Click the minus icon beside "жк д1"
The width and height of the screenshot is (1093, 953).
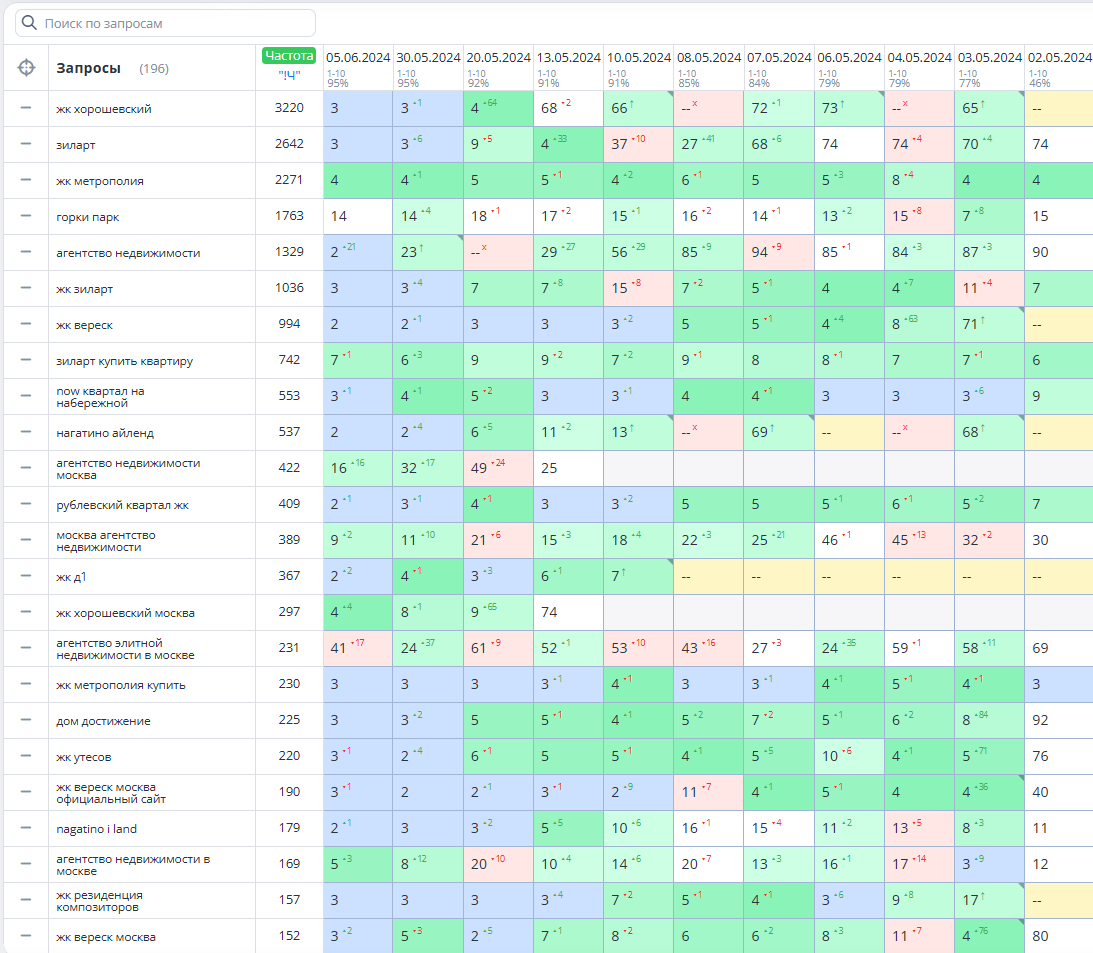pyautogui.click(x=26, y=576)
